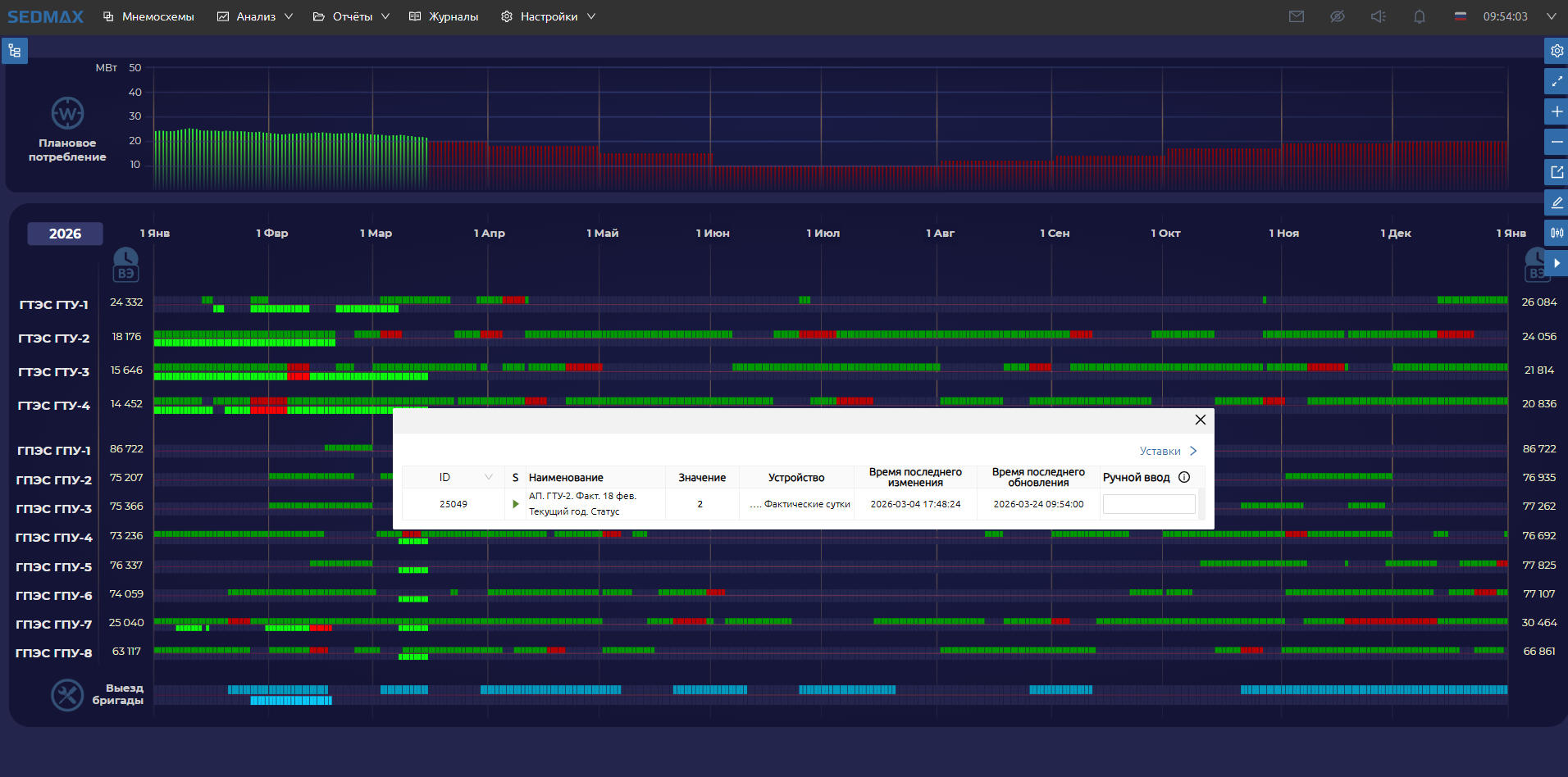
Task: Open the ID column filter dropdown arrow
Action: point(489,477)
